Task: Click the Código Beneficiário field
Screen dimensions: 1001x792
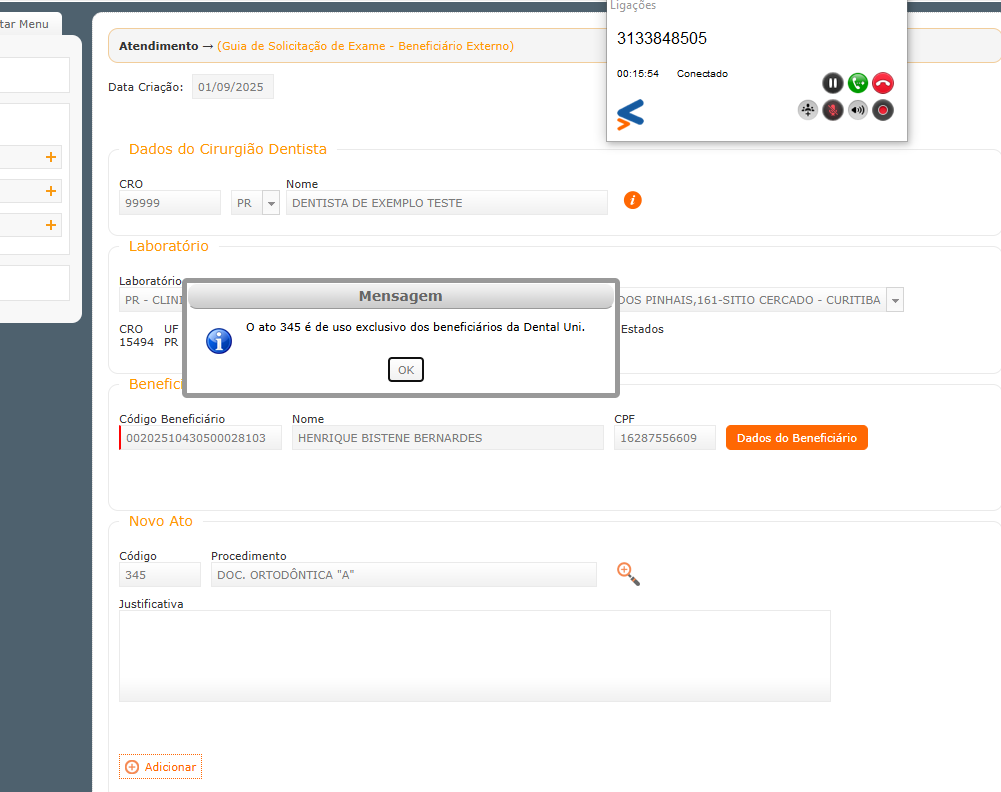Action: click(x=200, y=438)
